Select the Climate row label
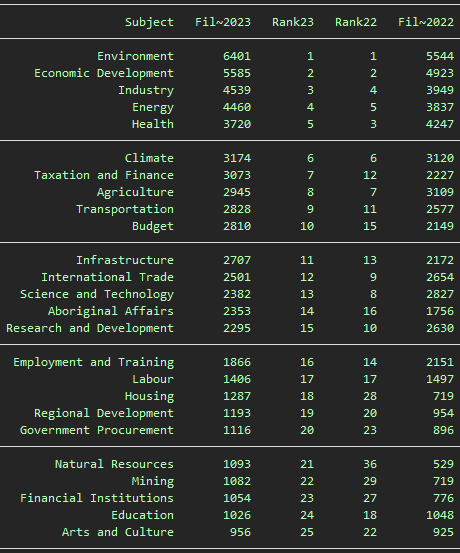 click(149, 158)
